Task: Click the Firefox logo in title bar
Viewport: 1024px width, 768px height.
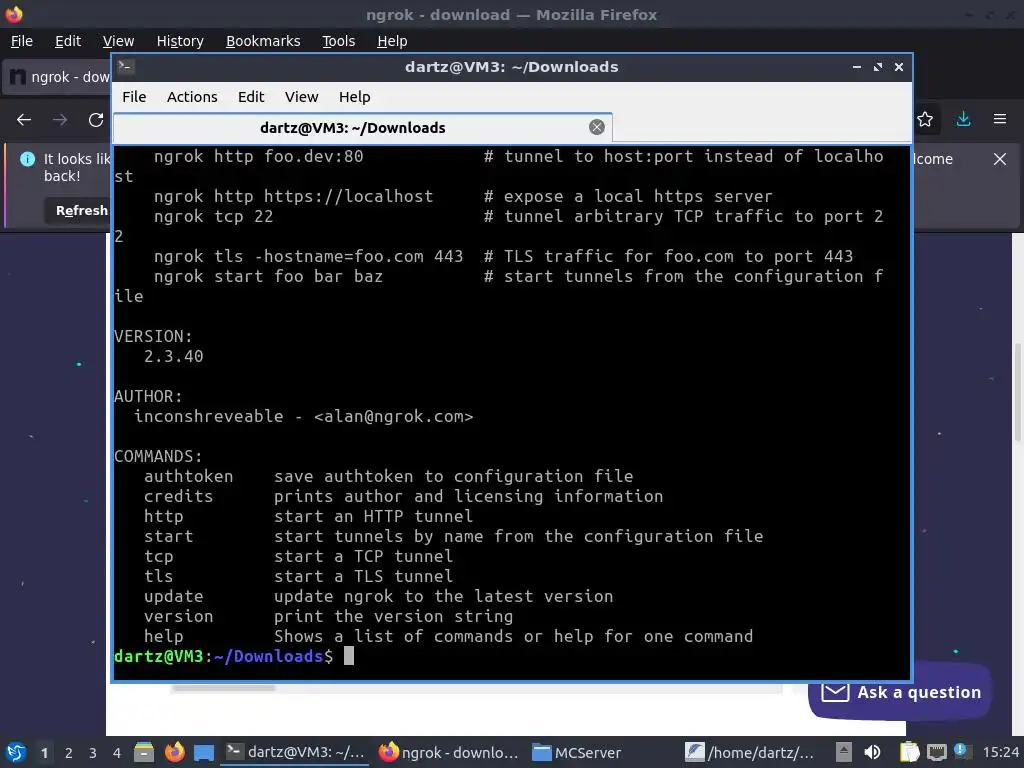Action: tap(14, 14)
